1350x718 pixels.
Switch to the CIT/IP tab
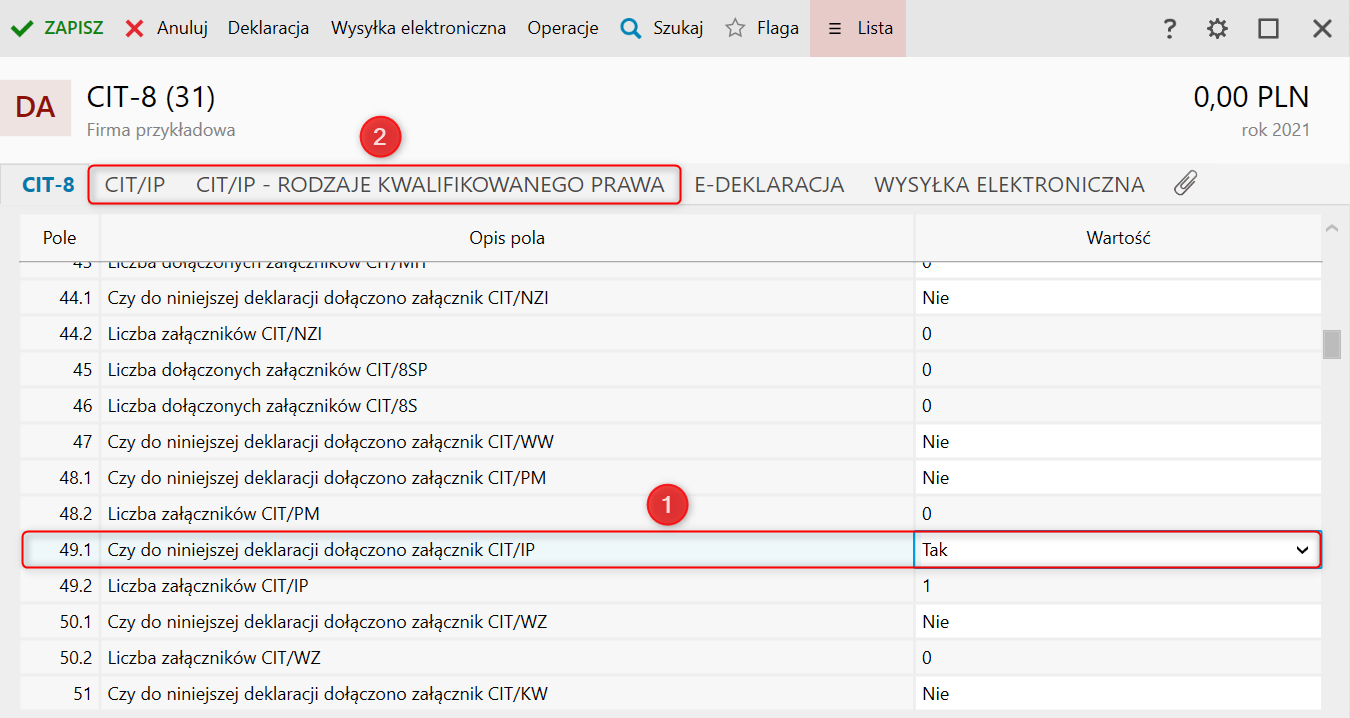(135, 184)
